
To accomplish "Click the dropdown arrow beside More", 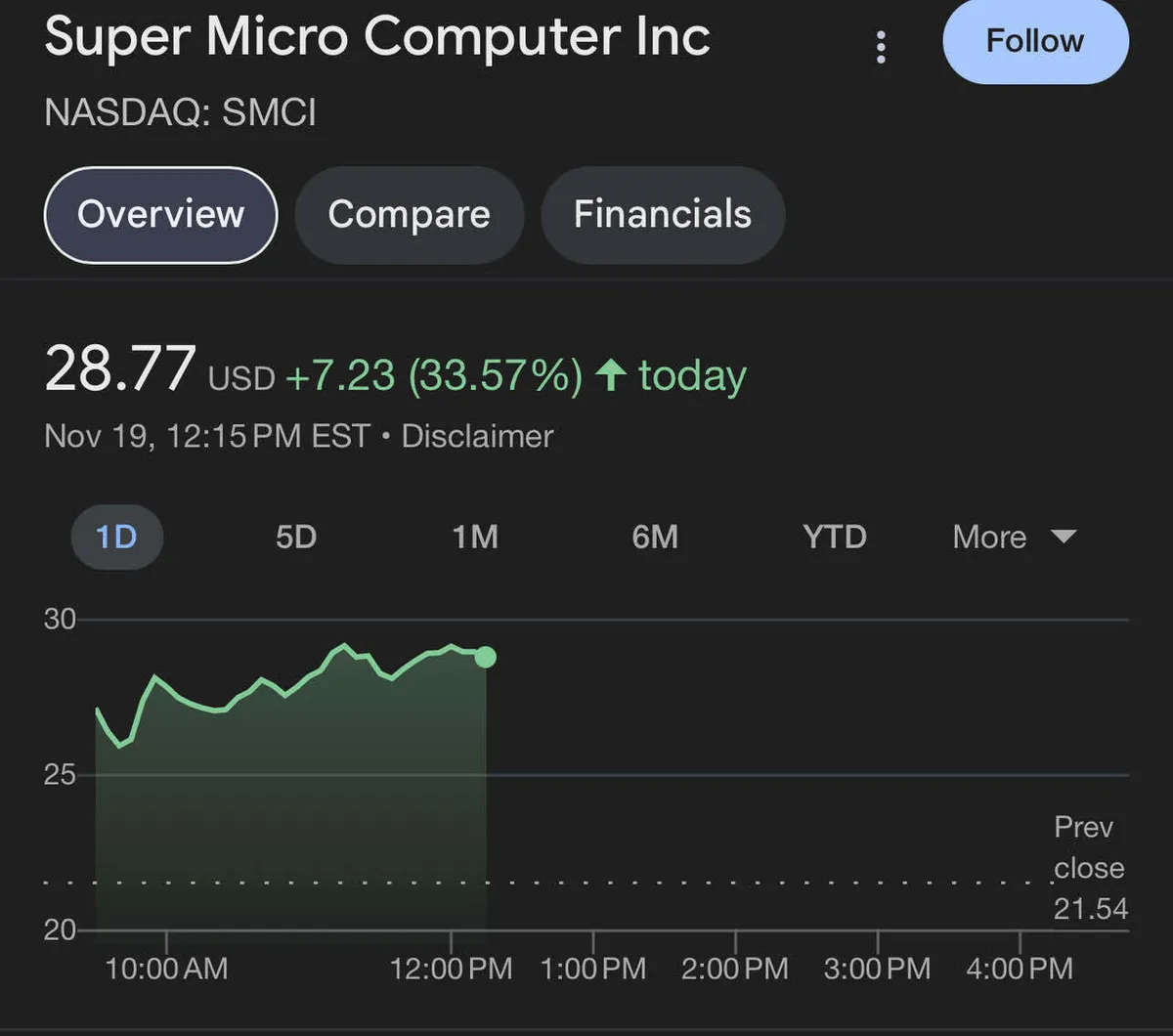I will (1063, 536).
